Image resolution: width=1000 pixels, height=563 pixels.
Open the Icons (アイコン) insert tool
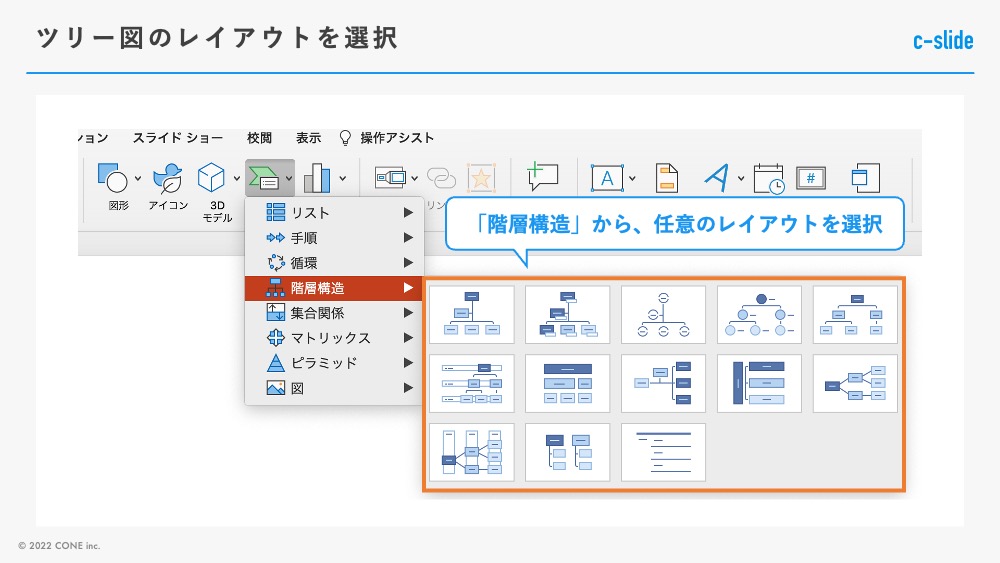tap(168, 178)
